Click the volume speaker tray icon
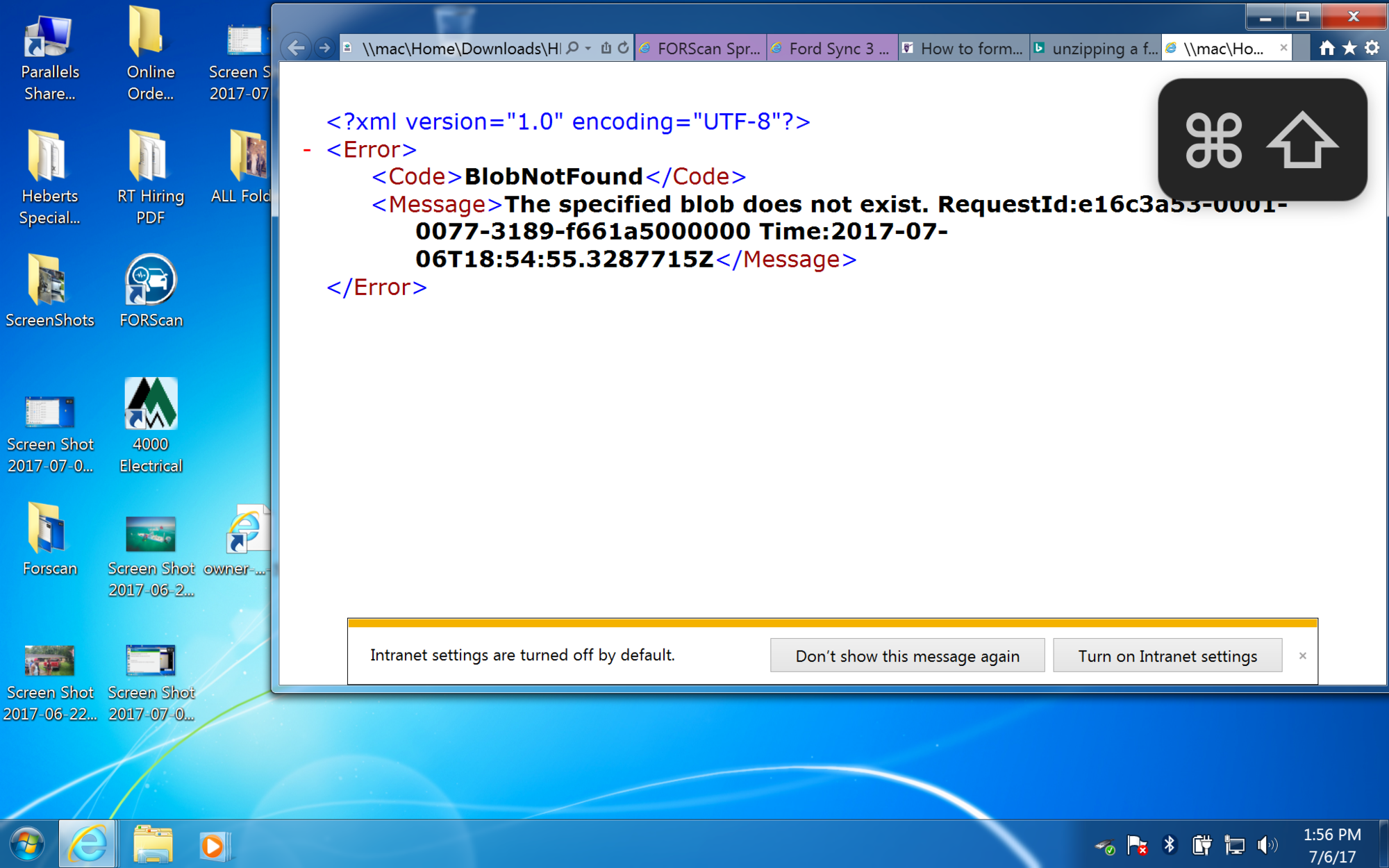Image resolution: width=1389 pixels, height=868 pixels. point(1267,844)
